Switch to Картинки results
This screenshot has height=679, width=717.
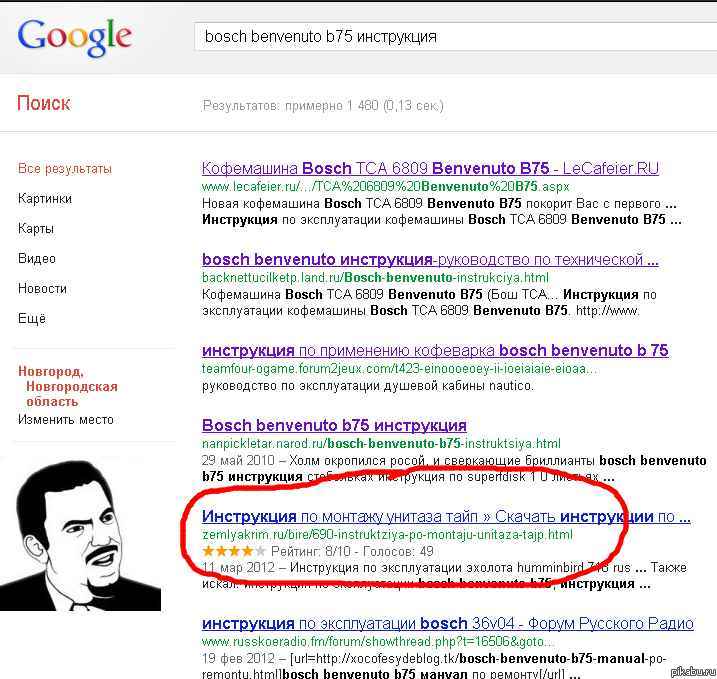coord(45,198)
